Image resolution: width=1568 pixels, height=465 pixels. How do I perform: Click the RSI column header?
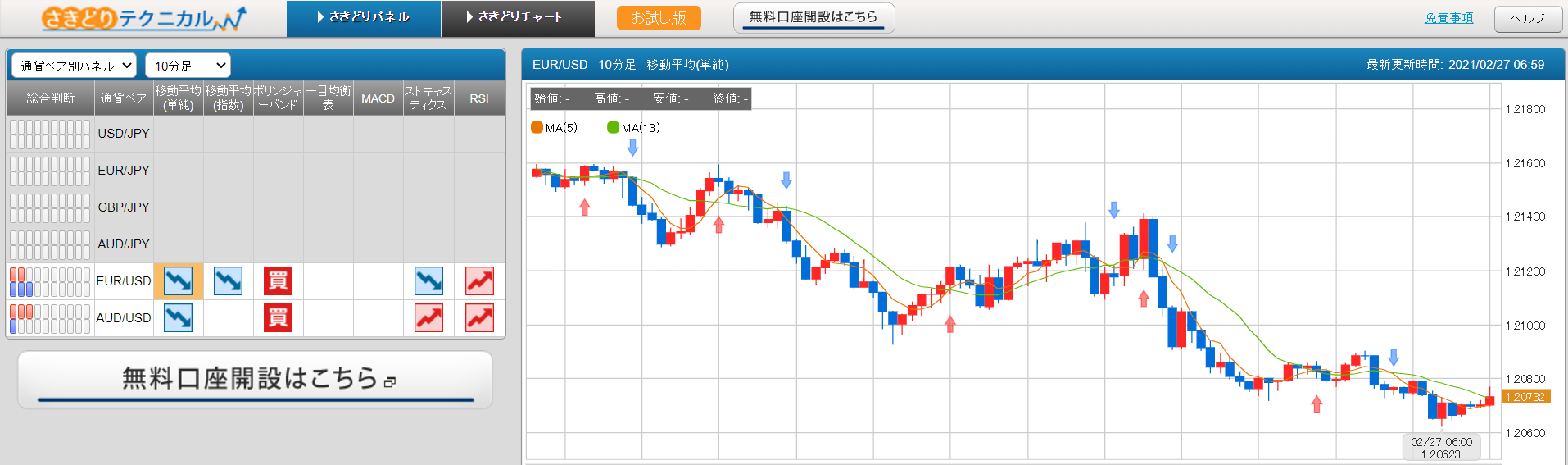[x=479, y=98]
